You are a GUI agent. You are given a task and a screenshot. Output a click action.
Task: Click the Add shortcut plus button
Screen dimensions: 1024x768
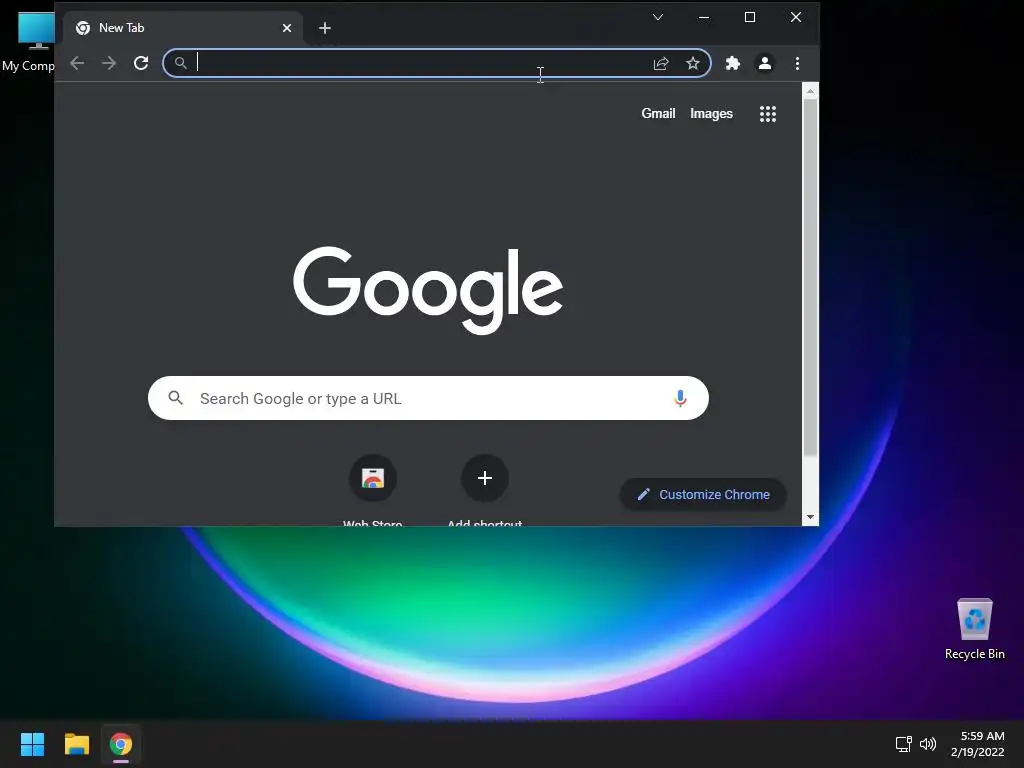(x=485, y=478)
